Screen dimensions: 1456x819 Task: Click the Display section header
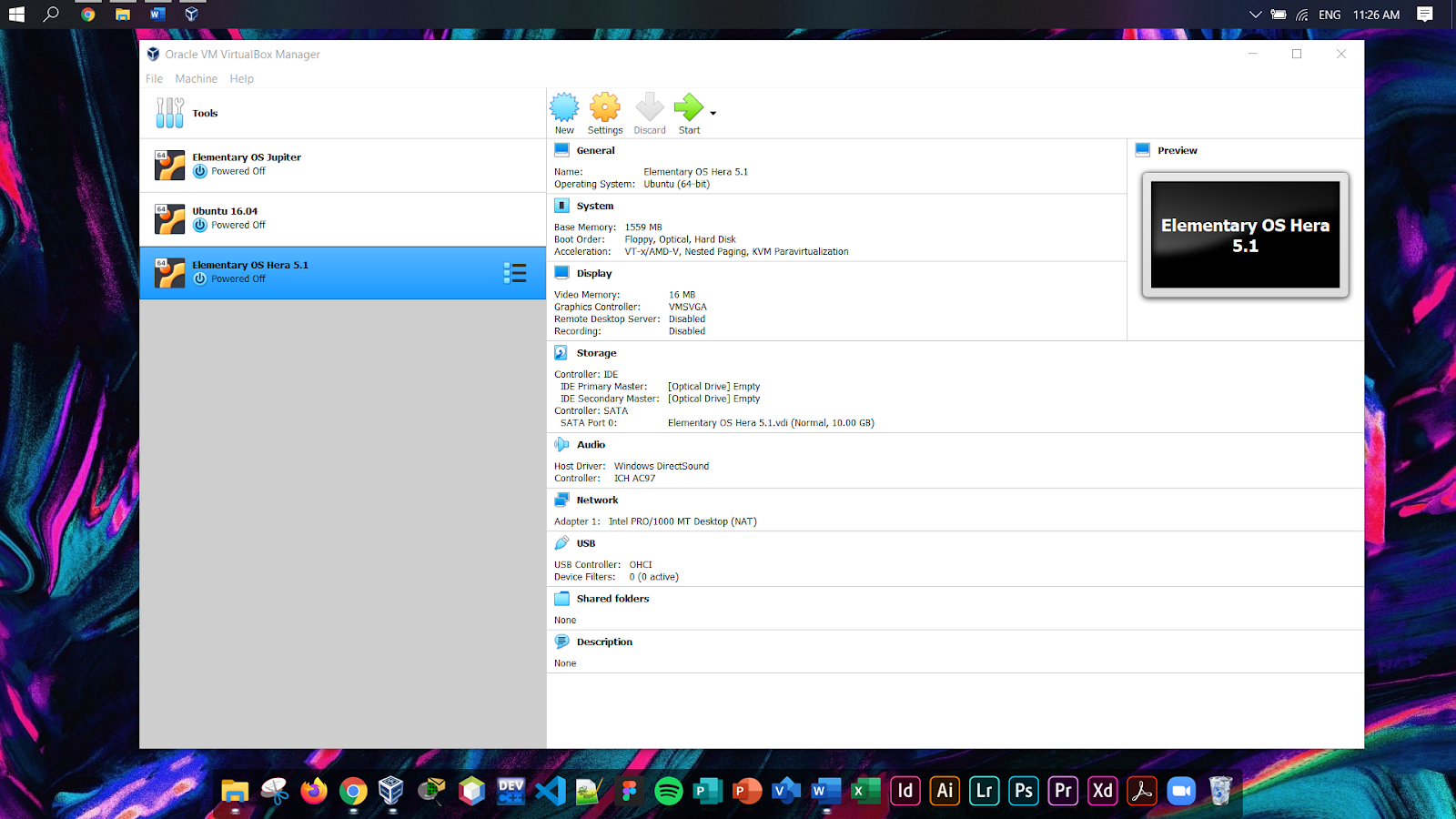click(x=594, y=274)
